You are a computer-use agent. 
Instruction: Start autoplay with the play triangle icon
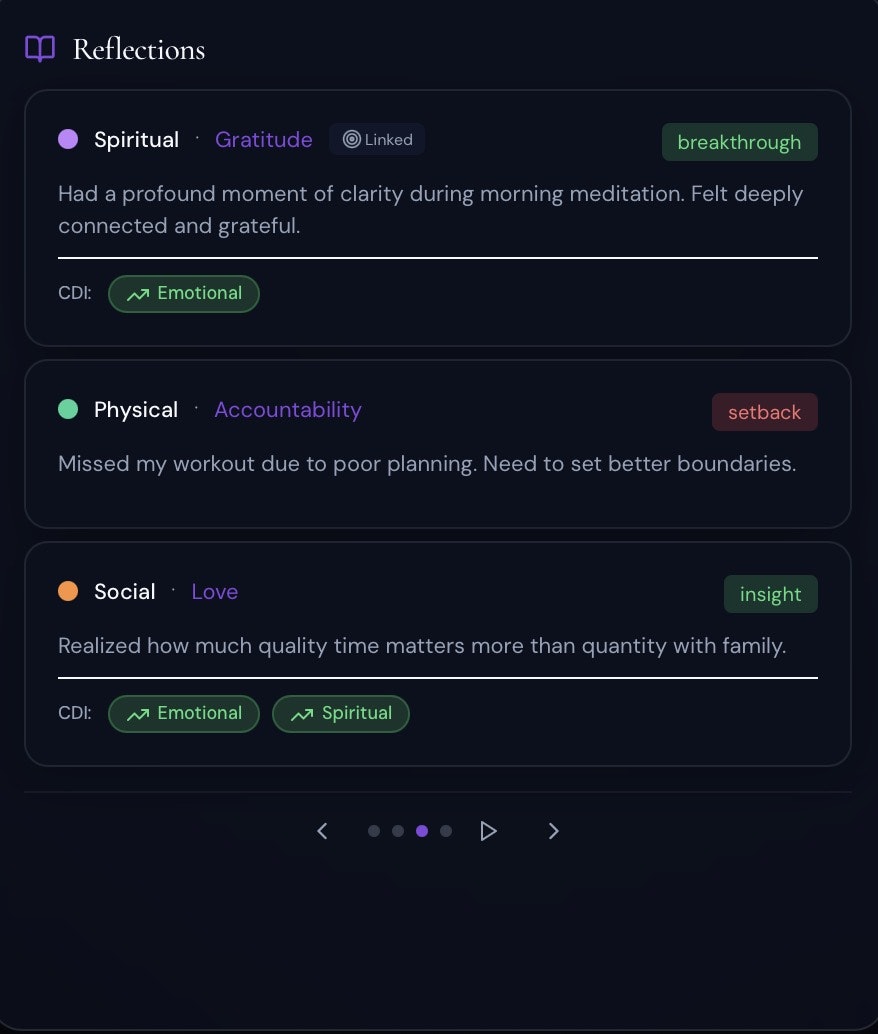click(x=489, y=831)
